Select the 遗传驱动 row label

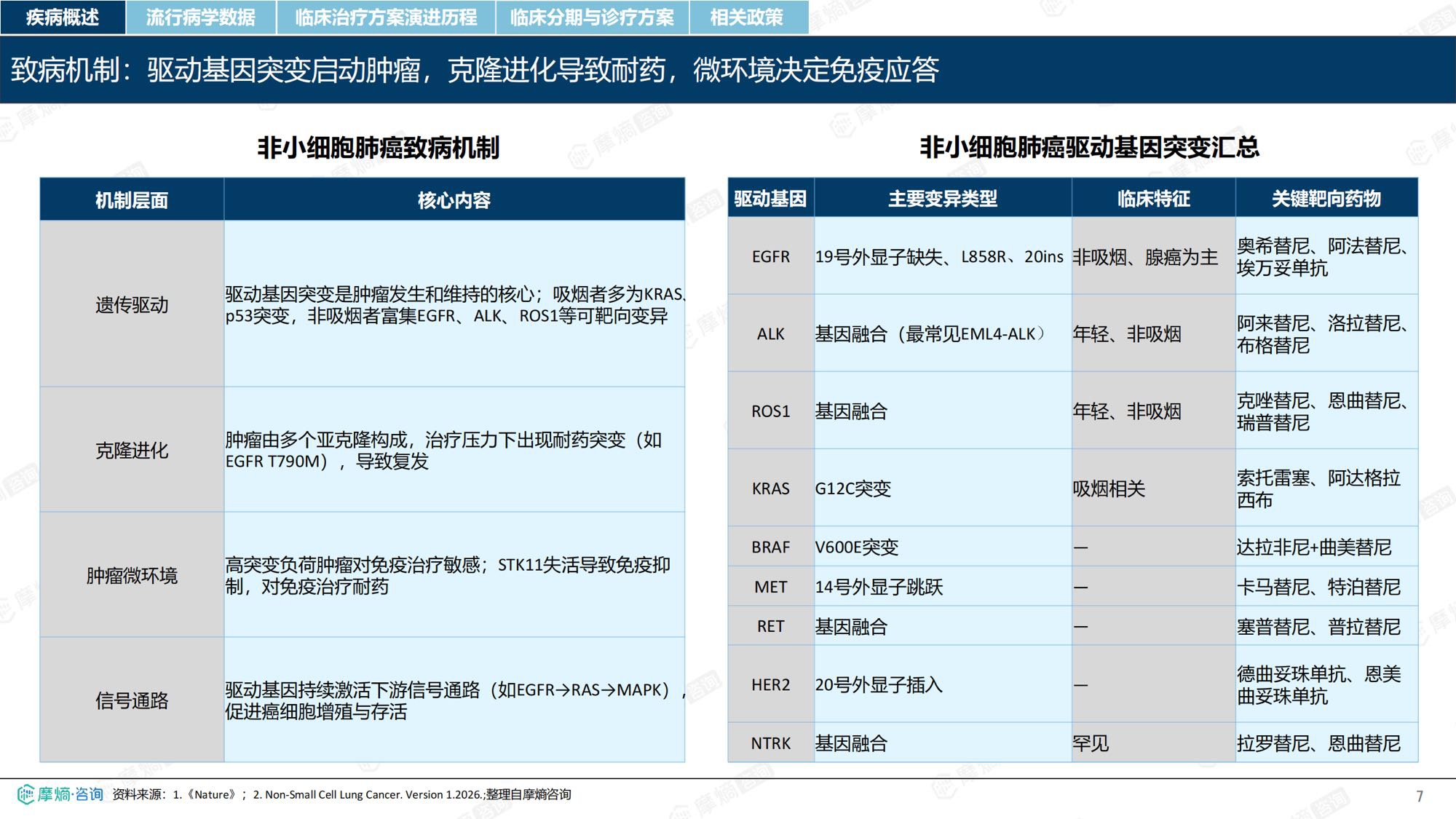click(x=132, y=304)
